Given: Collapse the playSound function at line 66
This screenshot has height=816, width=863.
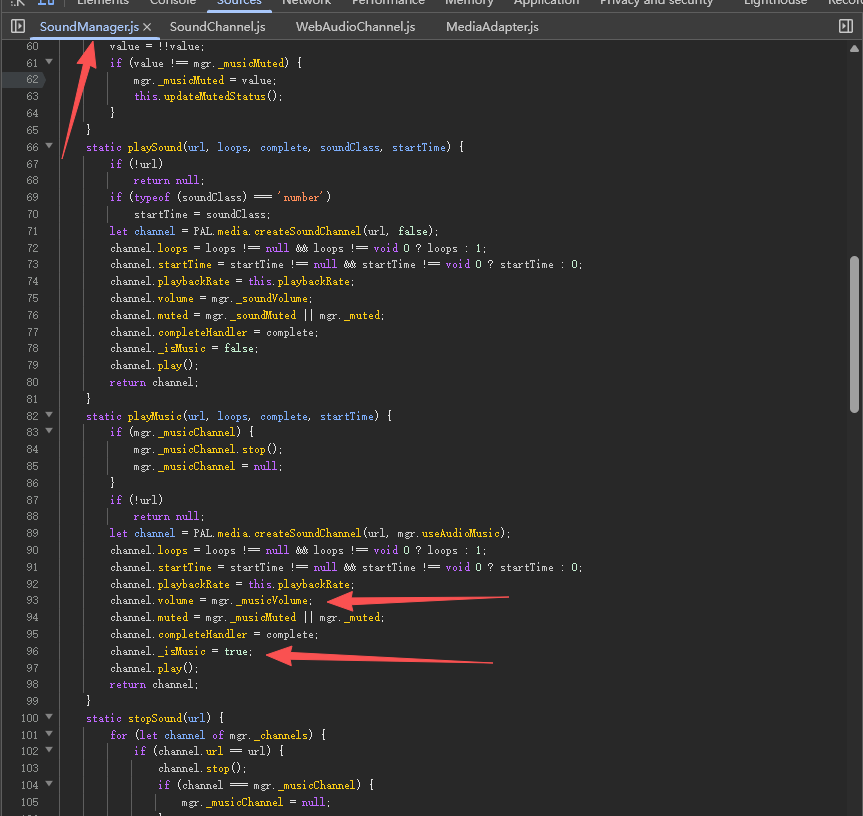Looking at the screenshot, I should pyautogui.click(x=51, y=147).
